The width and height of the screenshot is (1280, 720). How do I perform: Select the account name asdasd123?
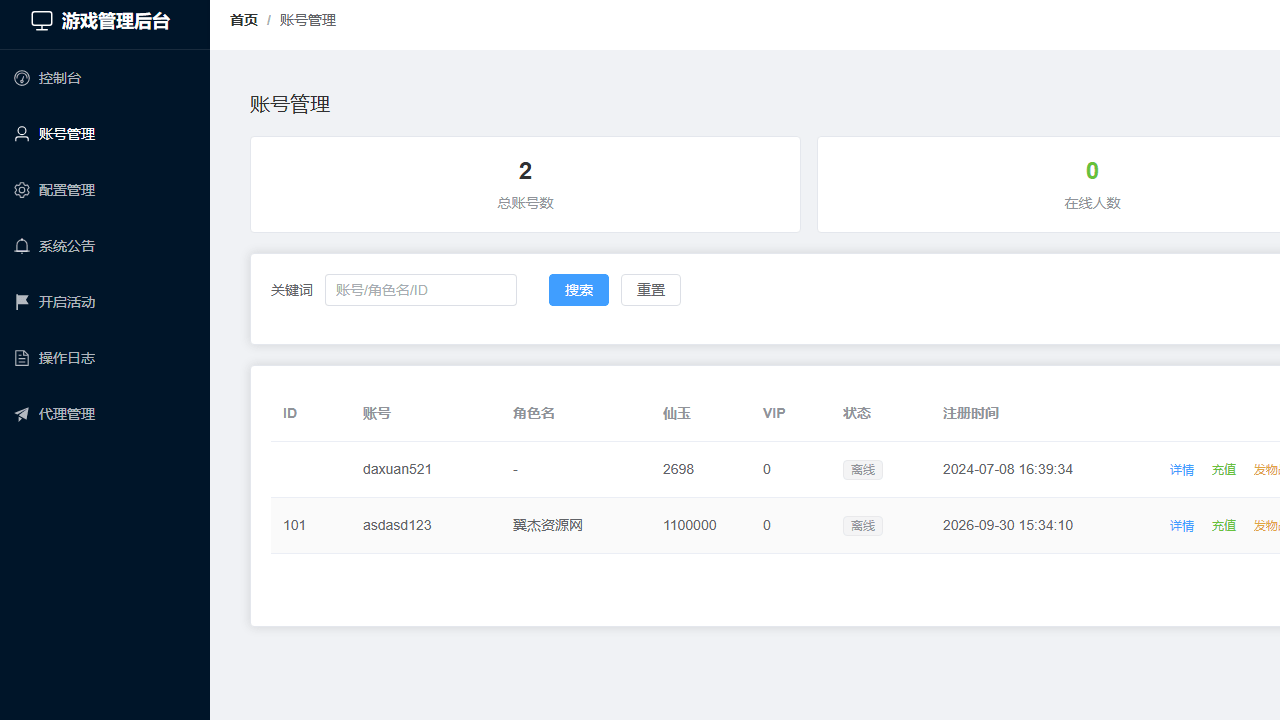[397, 525]
